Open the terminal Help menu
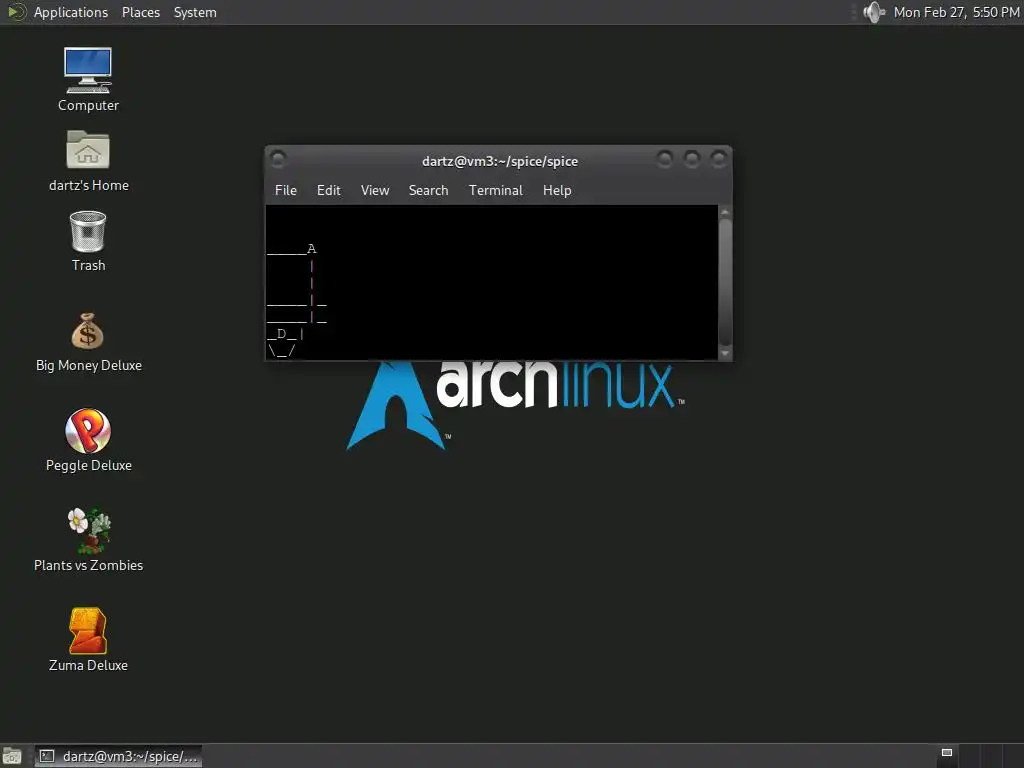The height and width of the screenshot is (768, 1024). pyautogui.click(x=557, y=190)
